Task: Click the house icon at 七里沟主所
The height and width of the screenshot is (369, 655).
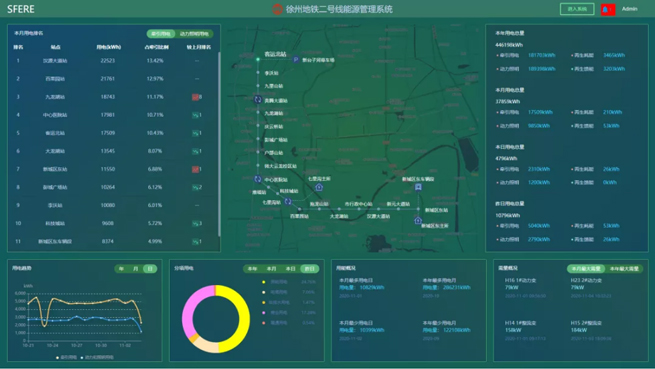Action: click(319, 187)
